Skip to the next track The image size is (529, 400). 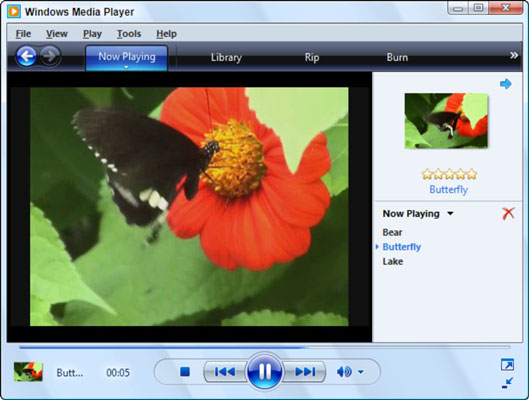[x=305, y=372]
